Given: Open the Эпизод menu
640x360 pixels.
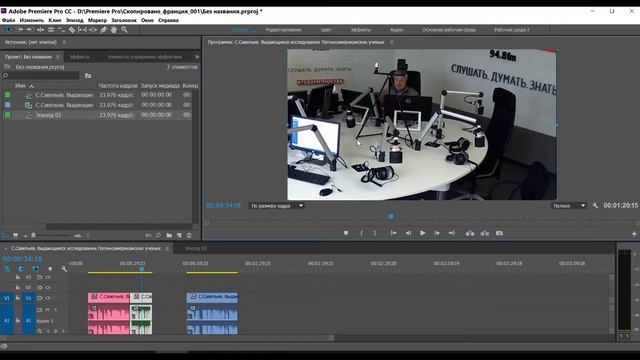Looking at the screenshot, I should 75,20.
